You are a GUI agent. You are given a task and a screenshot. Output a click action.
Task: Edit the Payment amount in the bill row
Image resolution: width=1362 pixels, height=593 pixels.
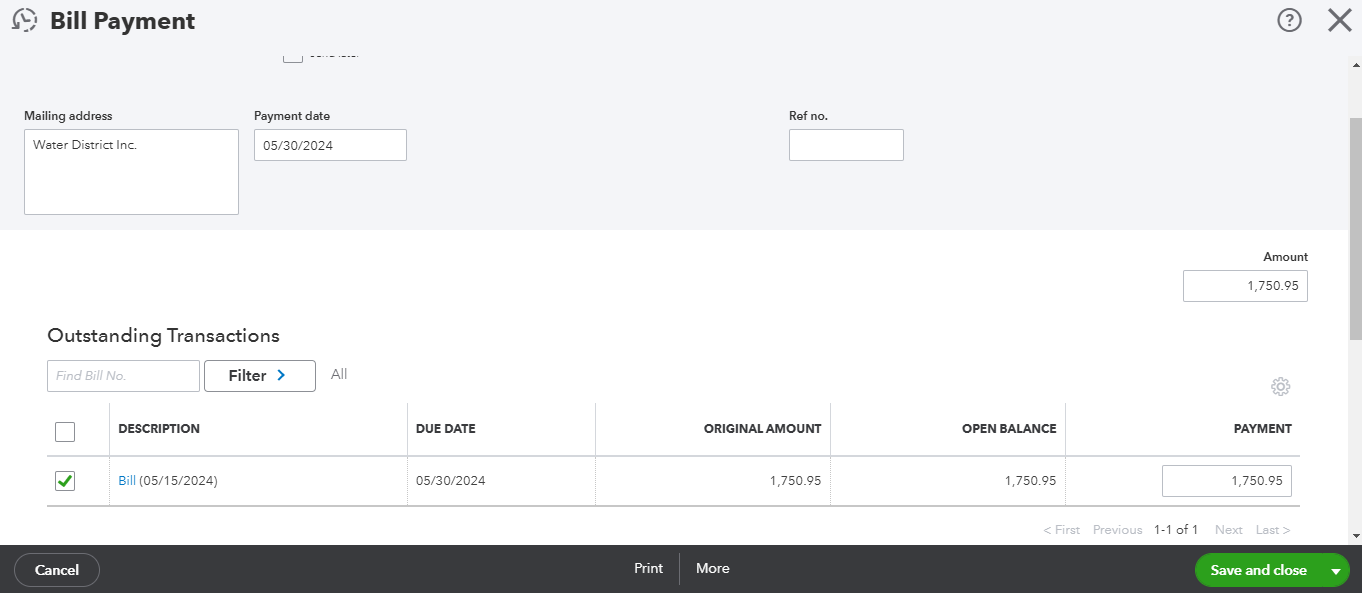point(1226,481)
